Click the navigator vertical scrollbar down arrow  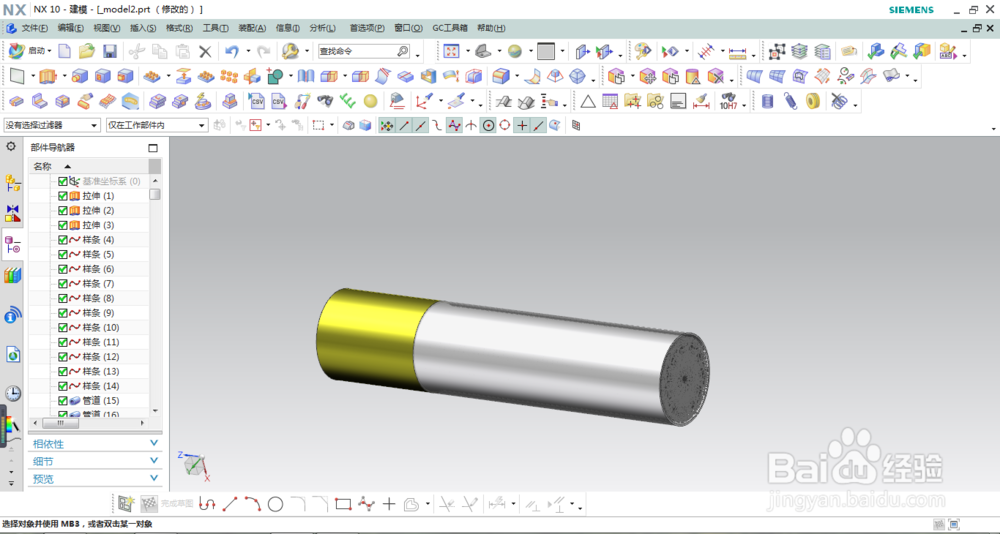pos(155,411)
